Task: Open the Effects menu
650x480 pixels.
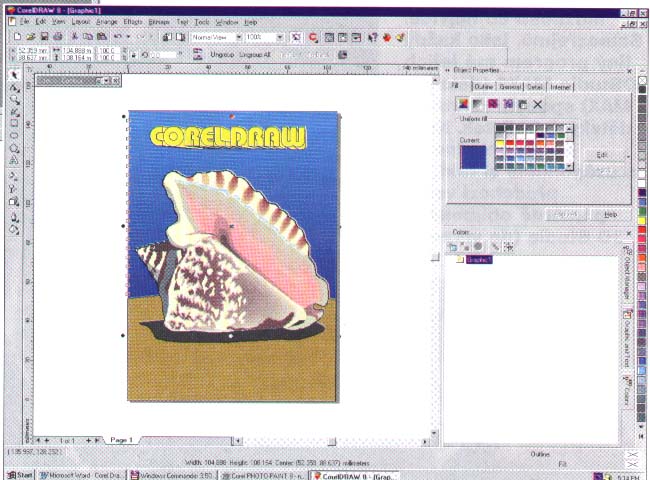Action: [x=132, y=21]
